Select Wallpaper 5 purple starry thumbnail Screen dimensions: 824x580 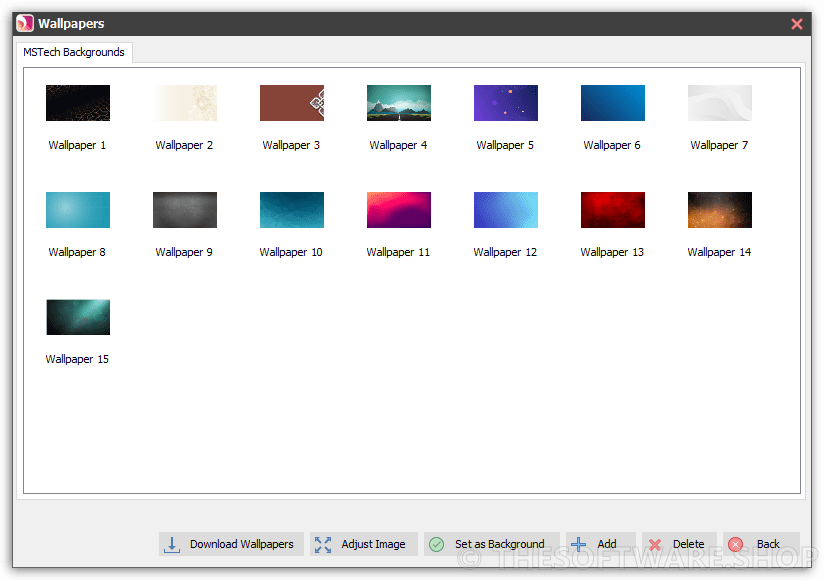click(506, 103)
